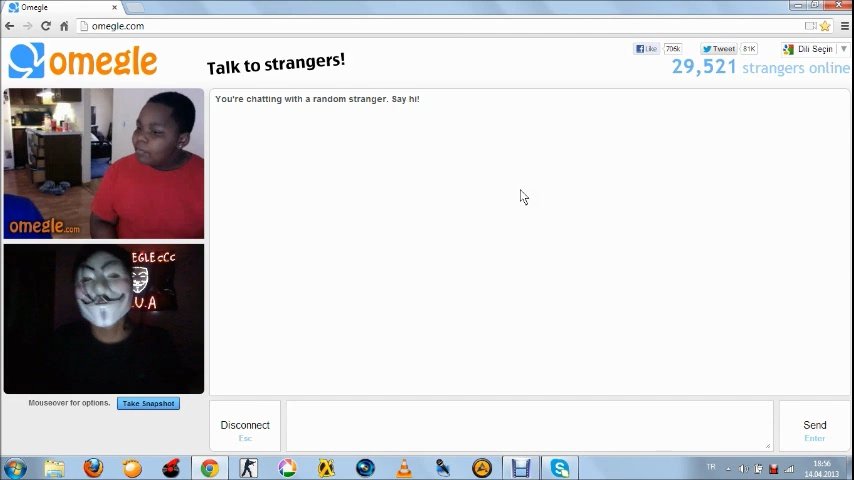Open the Windows Start menu
This screenshot has width=854, height=480.
click(15, 468)
